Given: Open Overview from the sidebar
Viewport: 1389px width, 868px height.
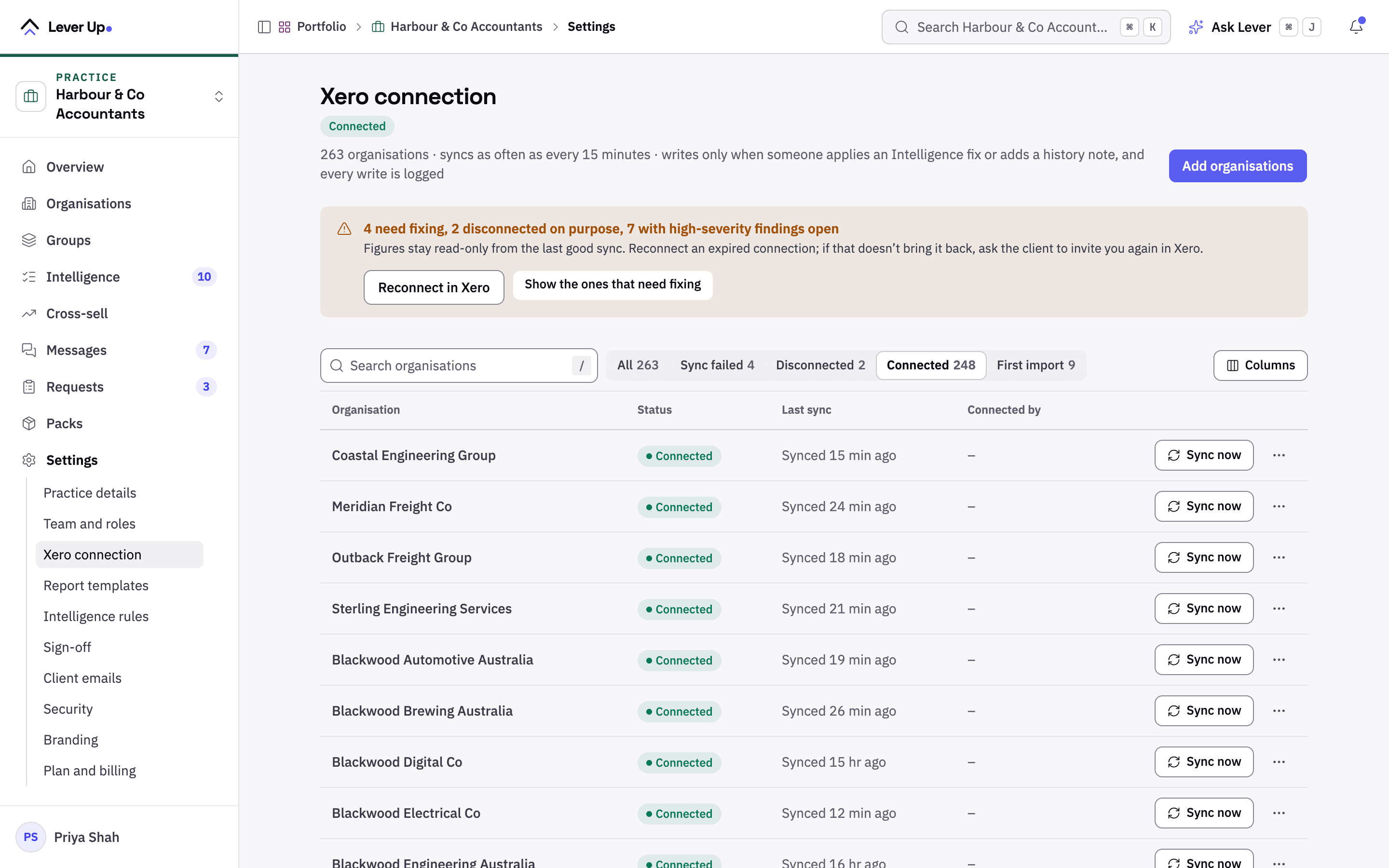Looking at the screenshot, I should coord(119,167).
